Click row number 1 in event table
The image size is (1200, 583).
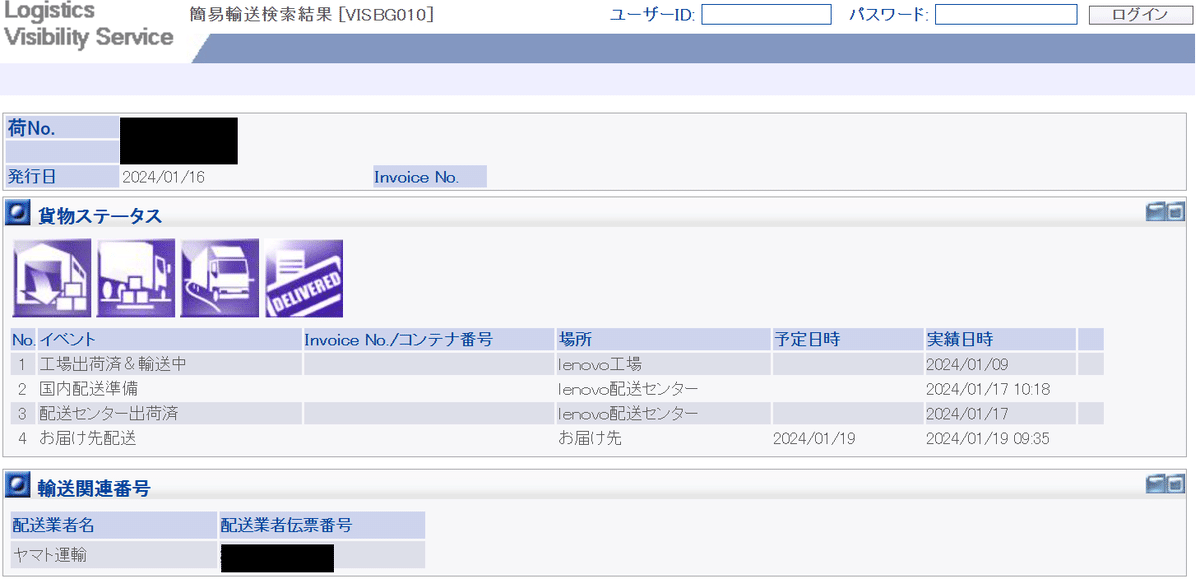(21, 365)
